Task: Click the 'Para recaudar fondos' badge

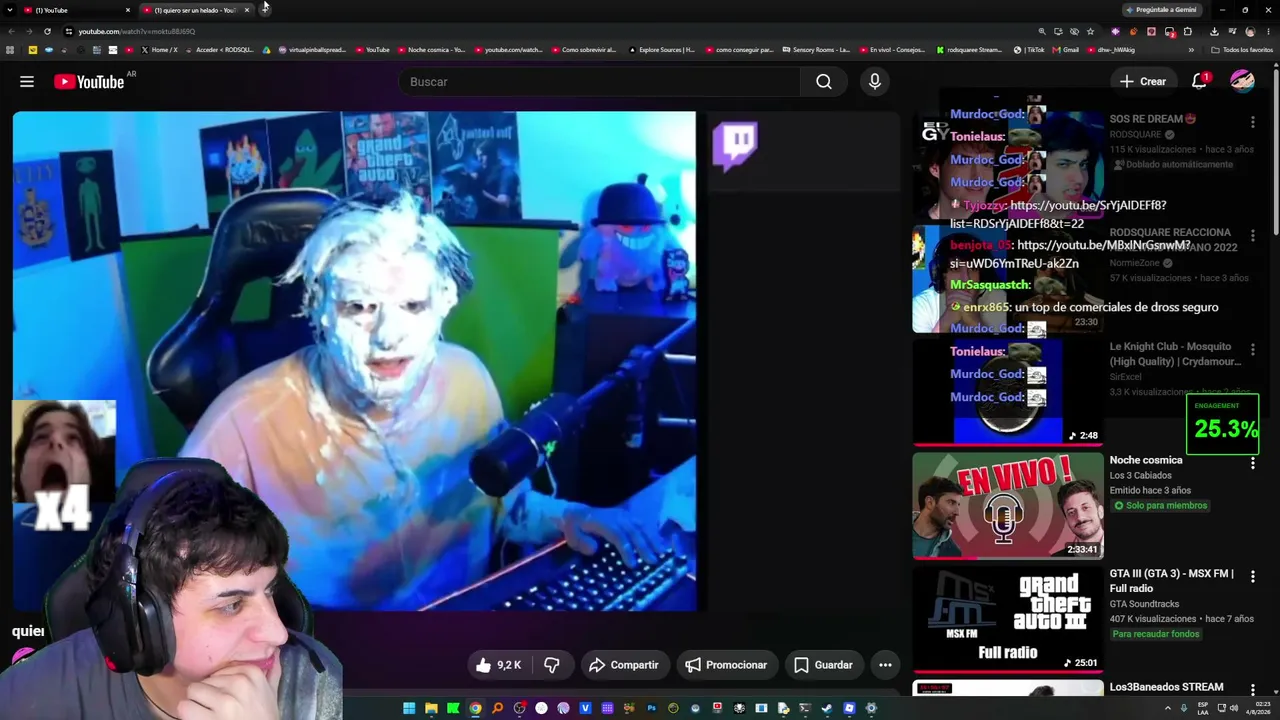Action: click(1155, 634)
